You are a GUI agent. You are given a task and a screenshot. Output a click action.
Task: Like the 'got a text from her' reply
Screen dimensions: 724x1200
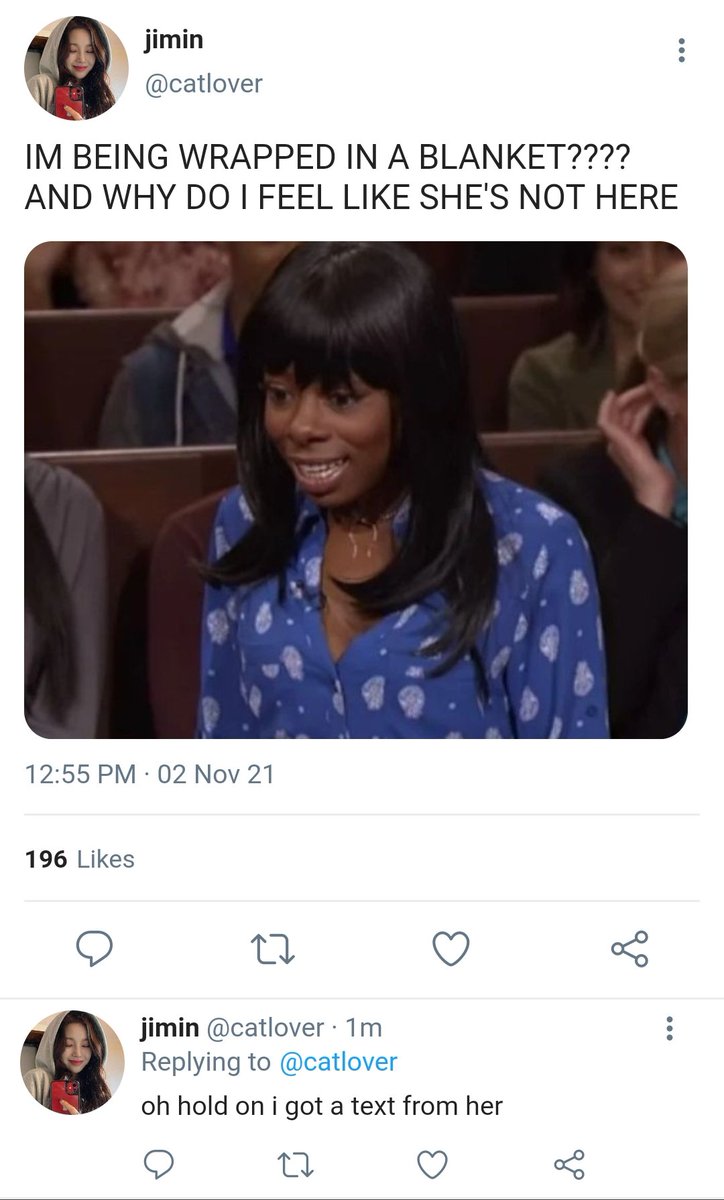(x=432, y=1164)
